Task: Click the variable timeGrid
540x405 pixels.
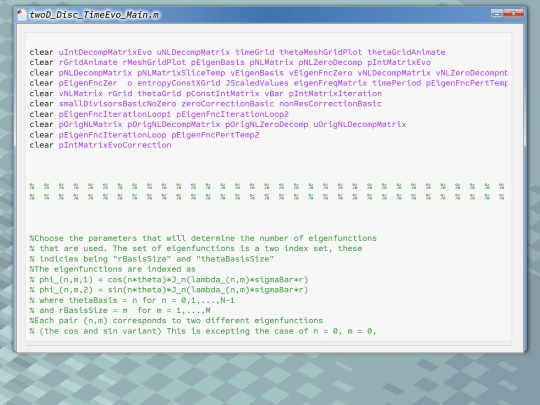Action: (255, 52)
